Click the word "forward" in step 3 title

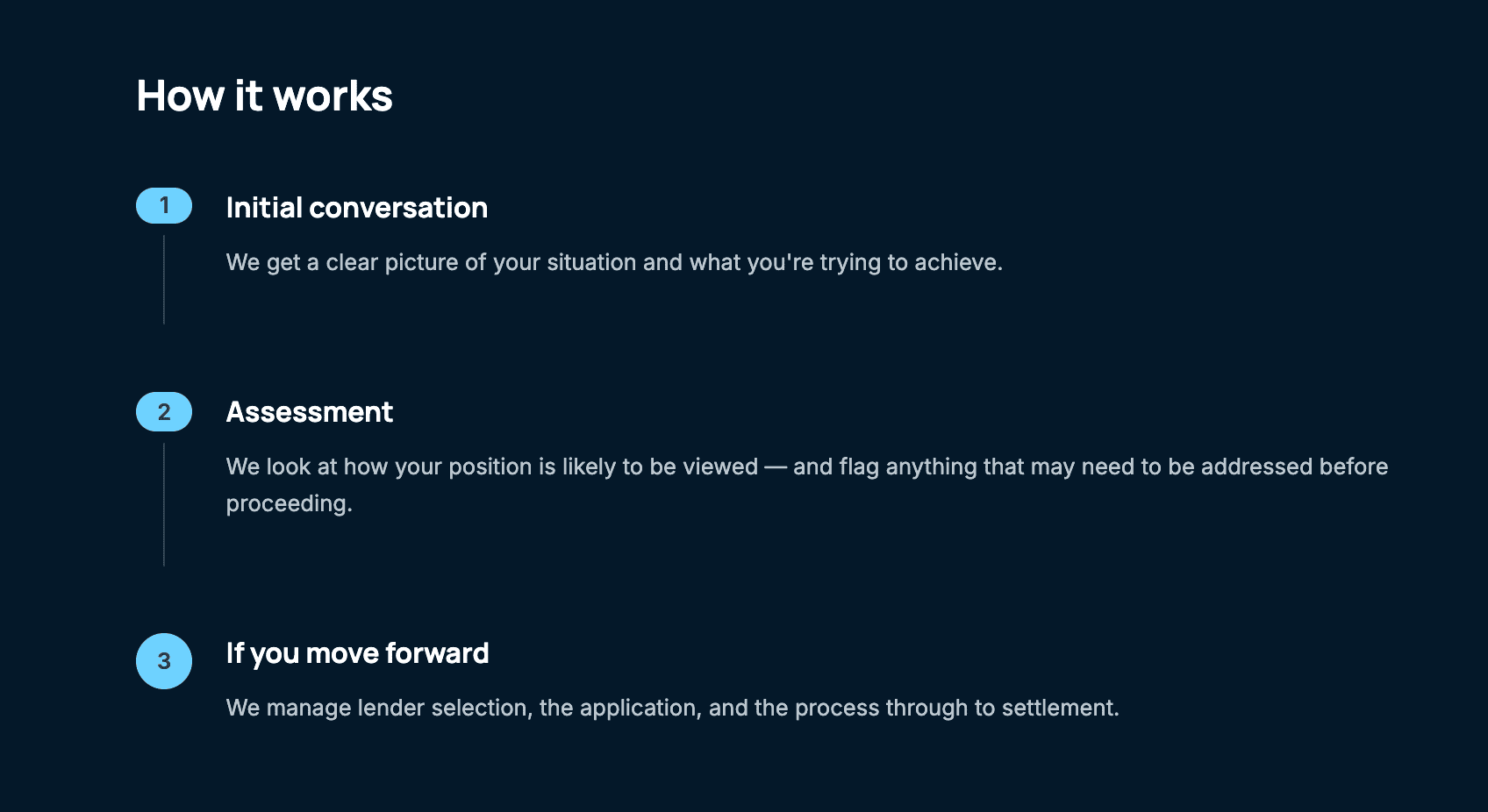437,653
